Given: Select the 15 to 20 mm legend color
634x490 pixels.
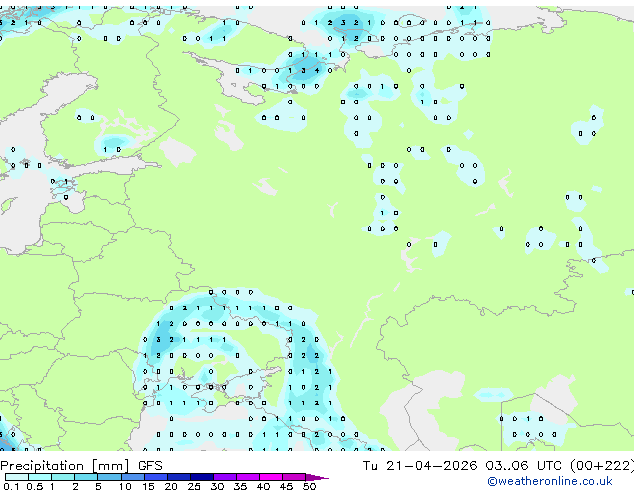Looking at the screenshot, I should click(x=156, y=477).
